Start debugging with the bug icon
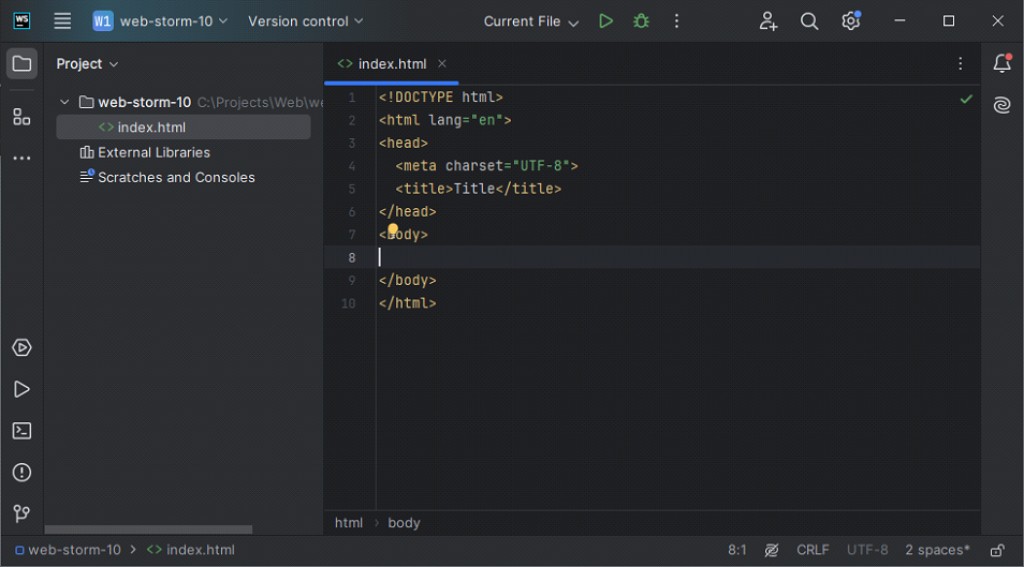Screen dimensions: 1024x567 click(641, 21)
